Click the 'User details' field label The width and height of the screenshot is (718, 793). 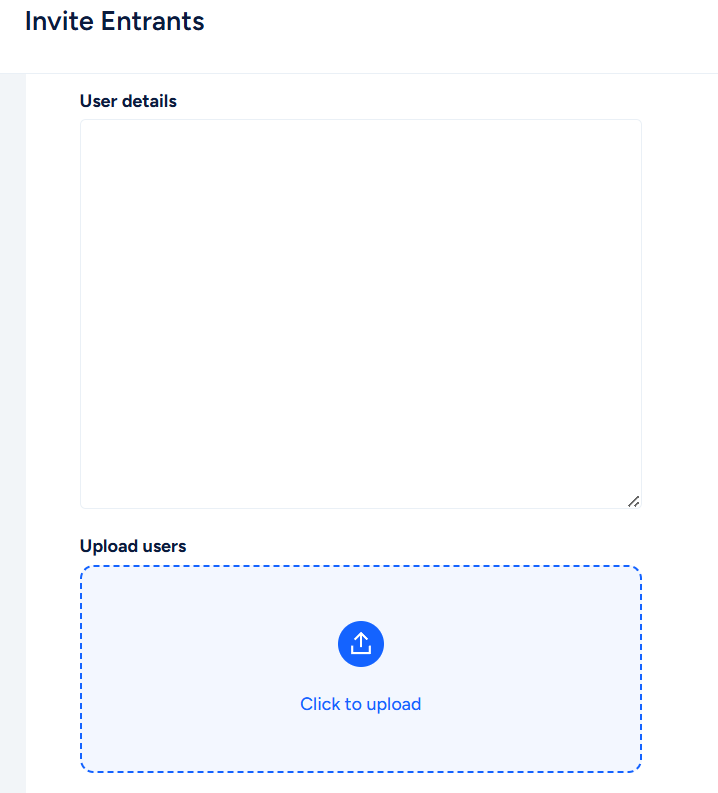point(128,101)
